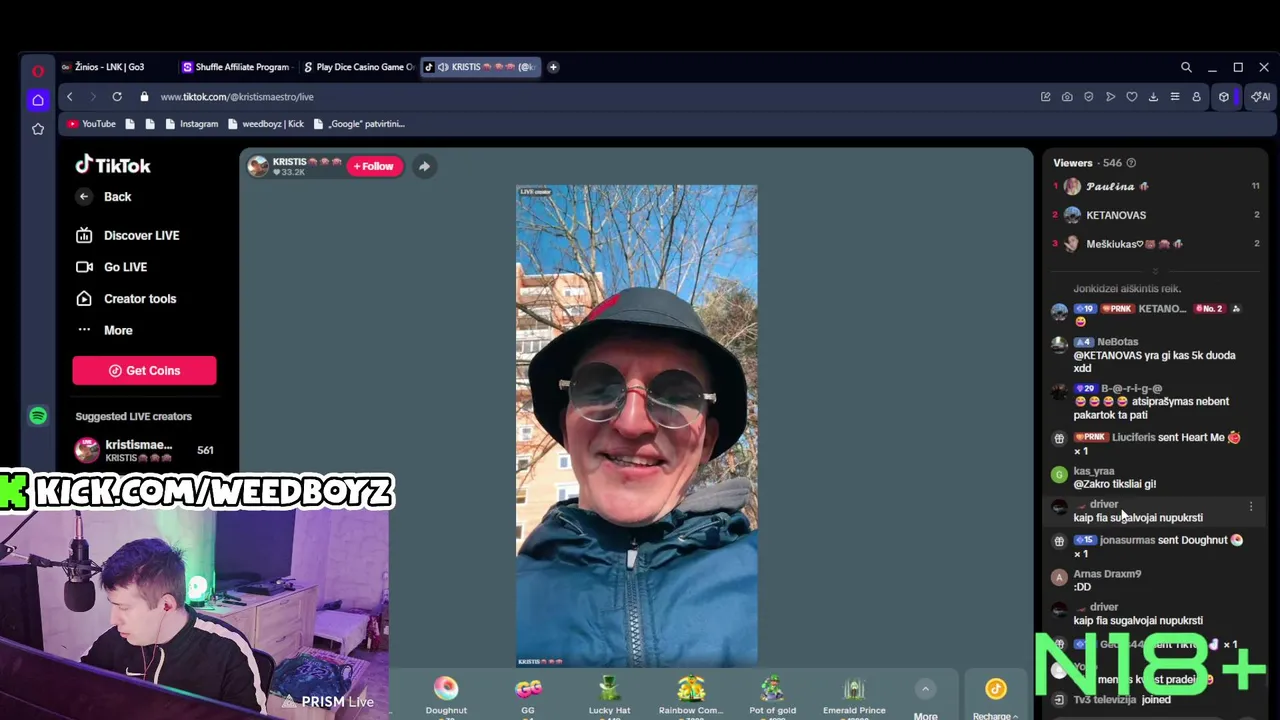This screenshot has width=1280, height=720.
Task: Open the sidebar bookmarks star icon
Action: (38, 129)
